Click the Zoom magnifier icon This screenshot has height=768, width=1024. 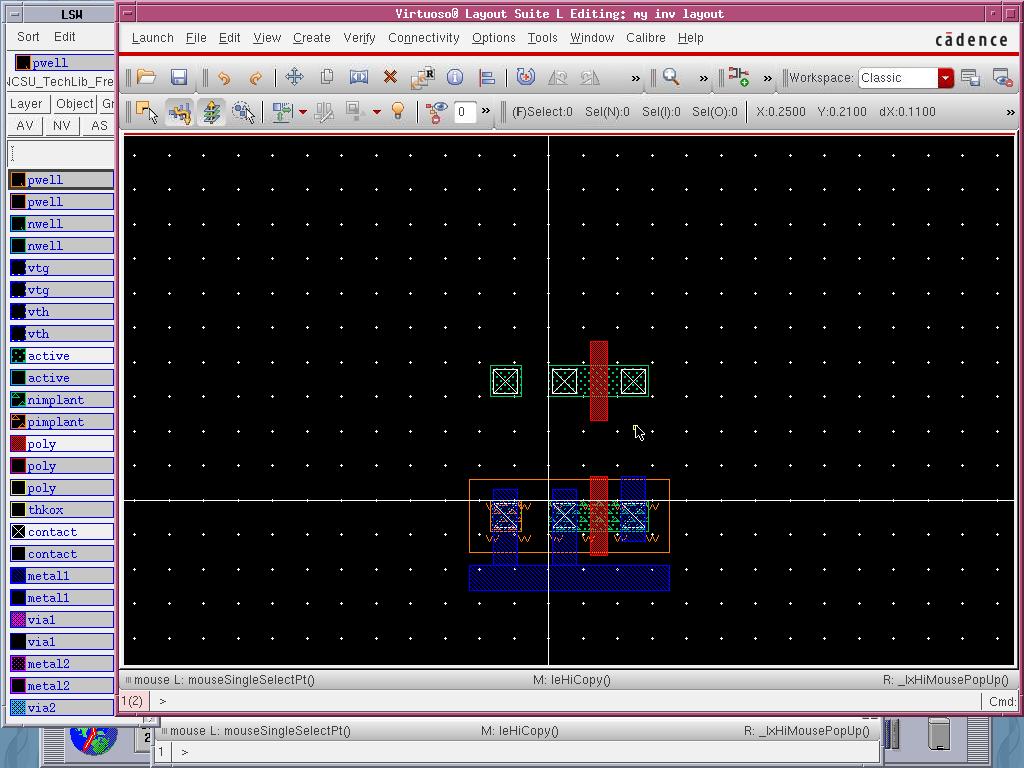click(x=671, y=77)
